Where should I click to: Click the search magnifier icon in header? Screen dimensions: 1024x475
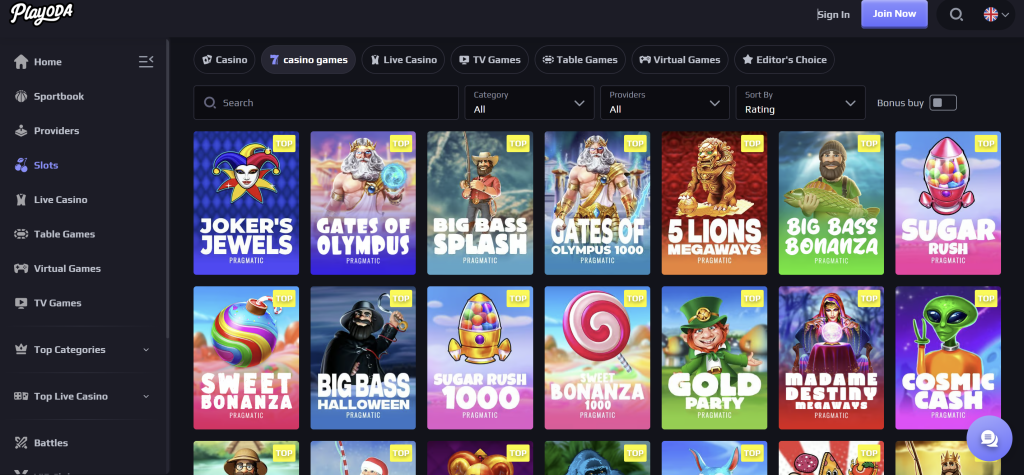tap(956, 14)
